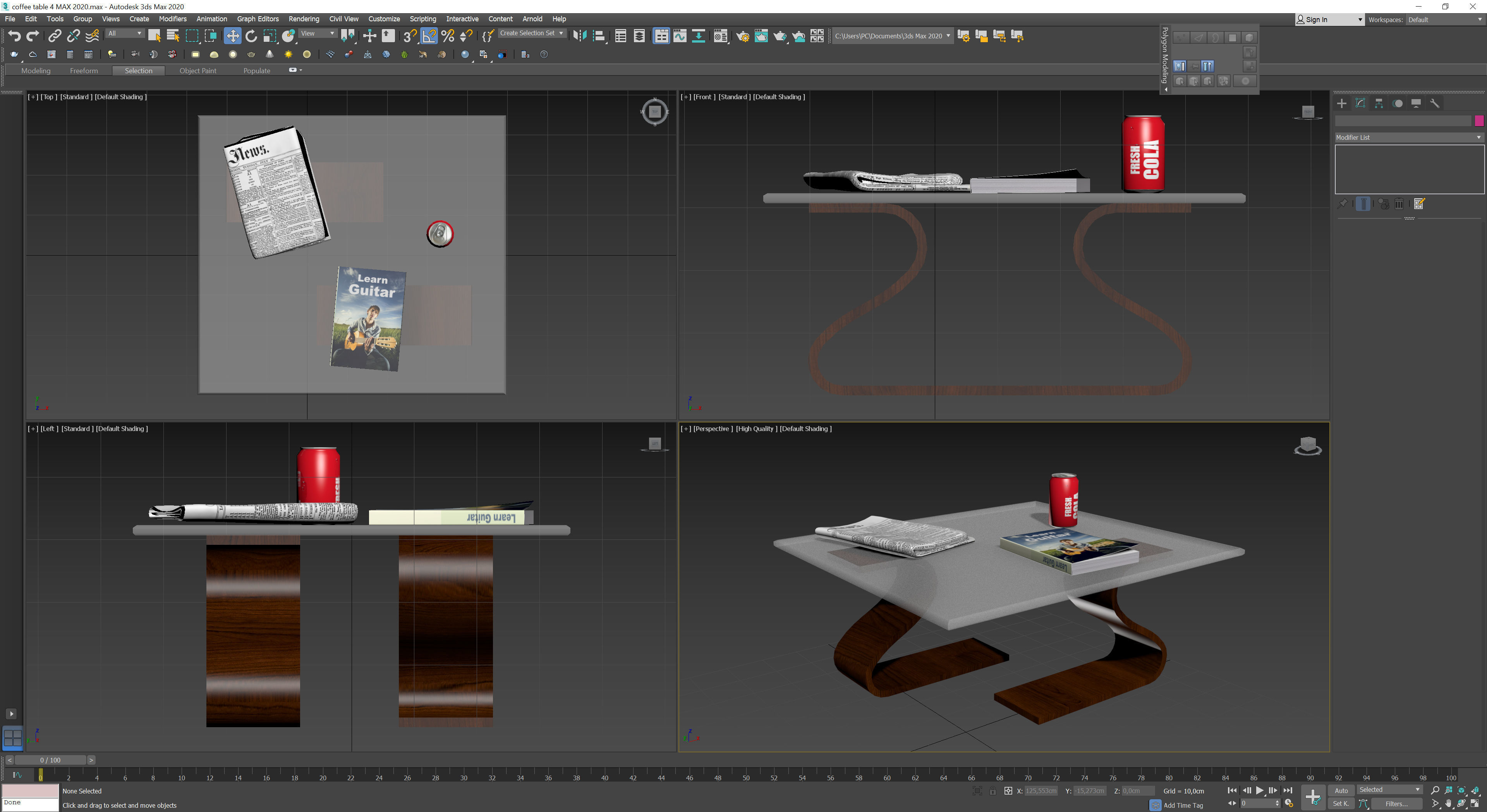Image resolution: width=1487 pixels, height=812 pixels.
Task: Toggle Window/Crossing selection mode
Action: tap(211, 36)
